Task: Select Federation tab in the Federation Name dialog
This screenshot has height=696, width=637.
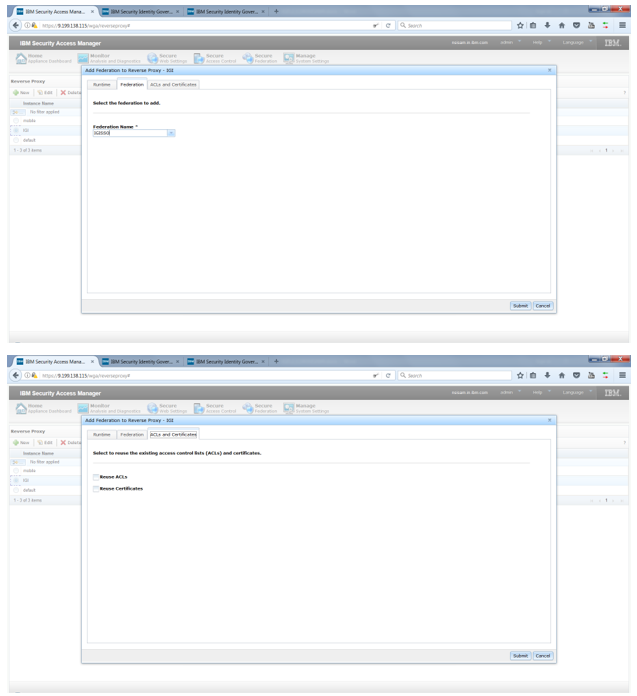Action: [132, 84]
